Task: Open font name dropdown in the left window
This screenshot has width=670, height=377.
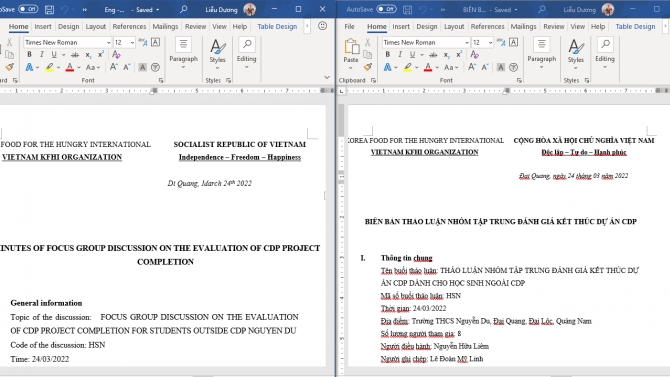Action: pos(108,42)
